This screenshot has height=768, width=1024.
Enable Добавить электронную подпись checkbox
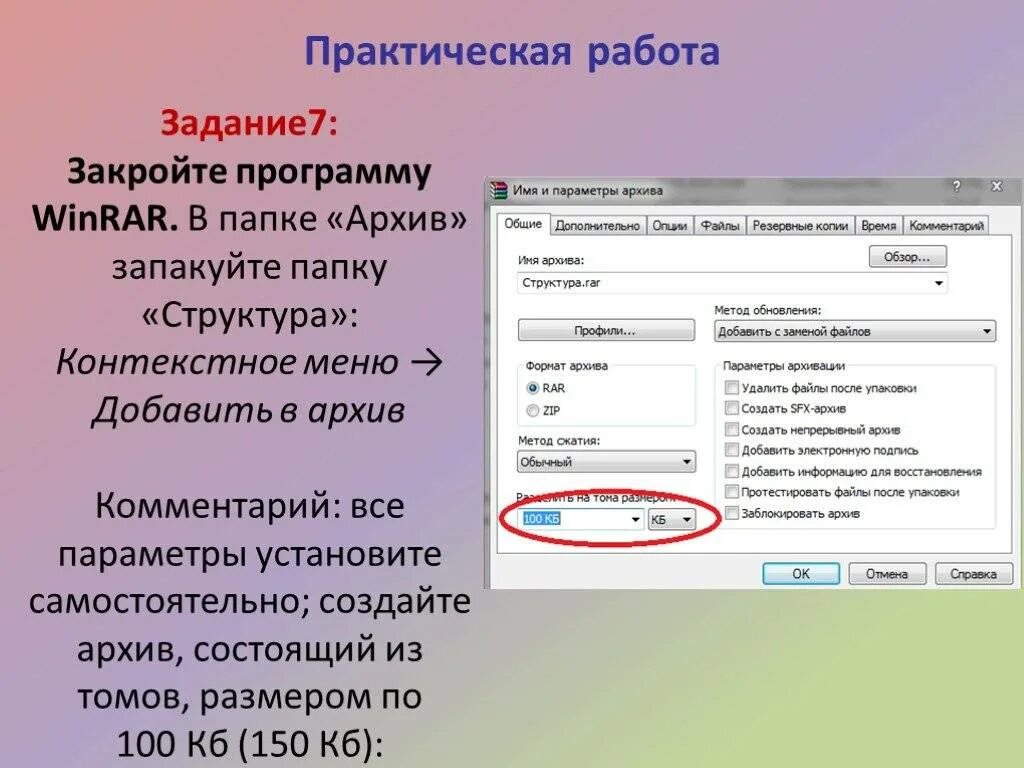point(732,450)
